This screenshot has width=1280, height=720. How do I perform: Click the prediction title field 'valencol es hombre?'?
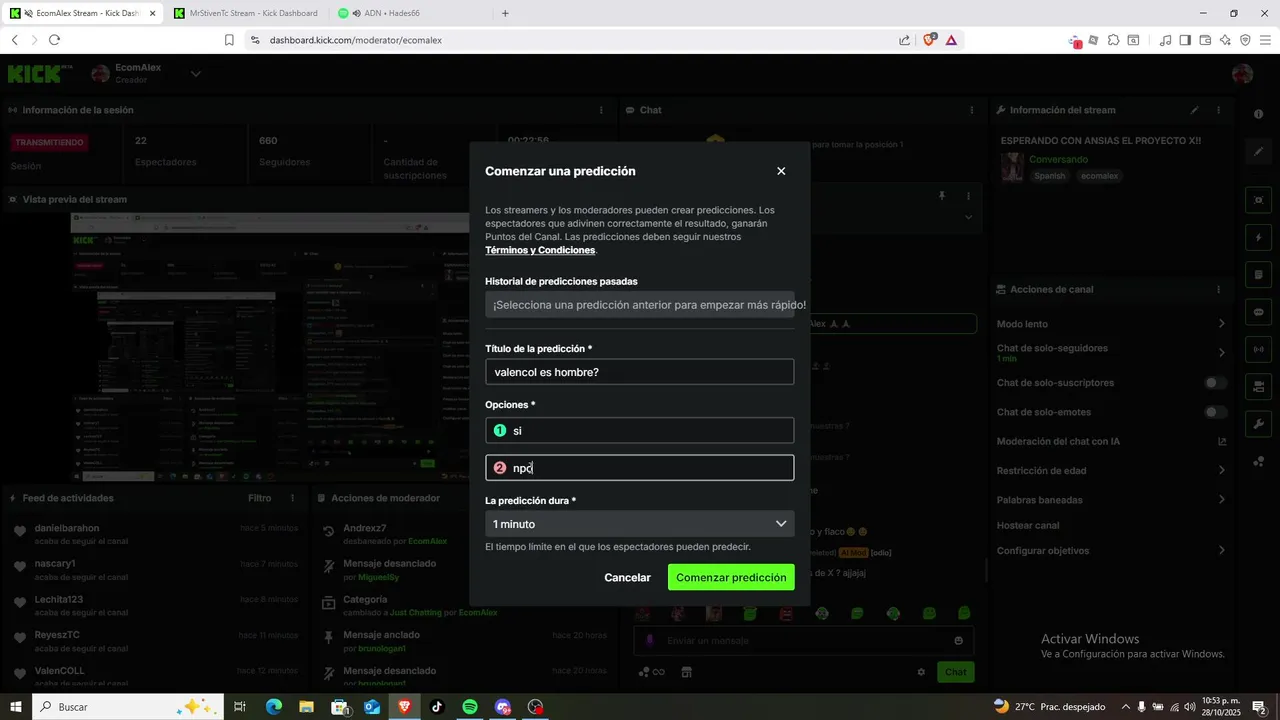(x=640, y=372)
